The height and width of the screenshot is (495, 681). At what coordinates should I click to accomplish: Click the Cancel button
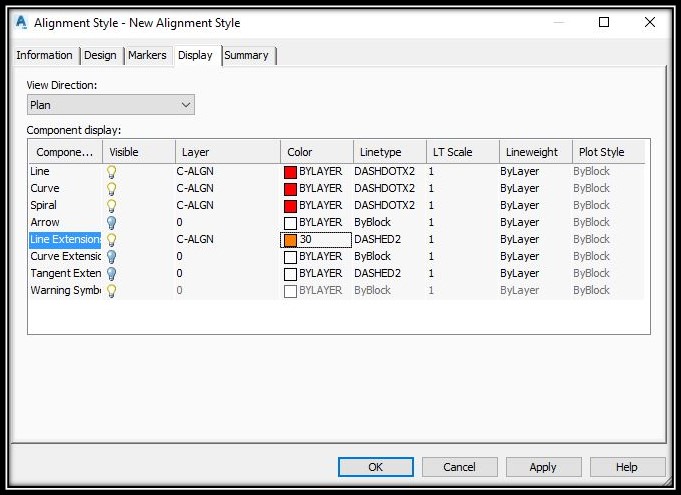click(460, 467)
